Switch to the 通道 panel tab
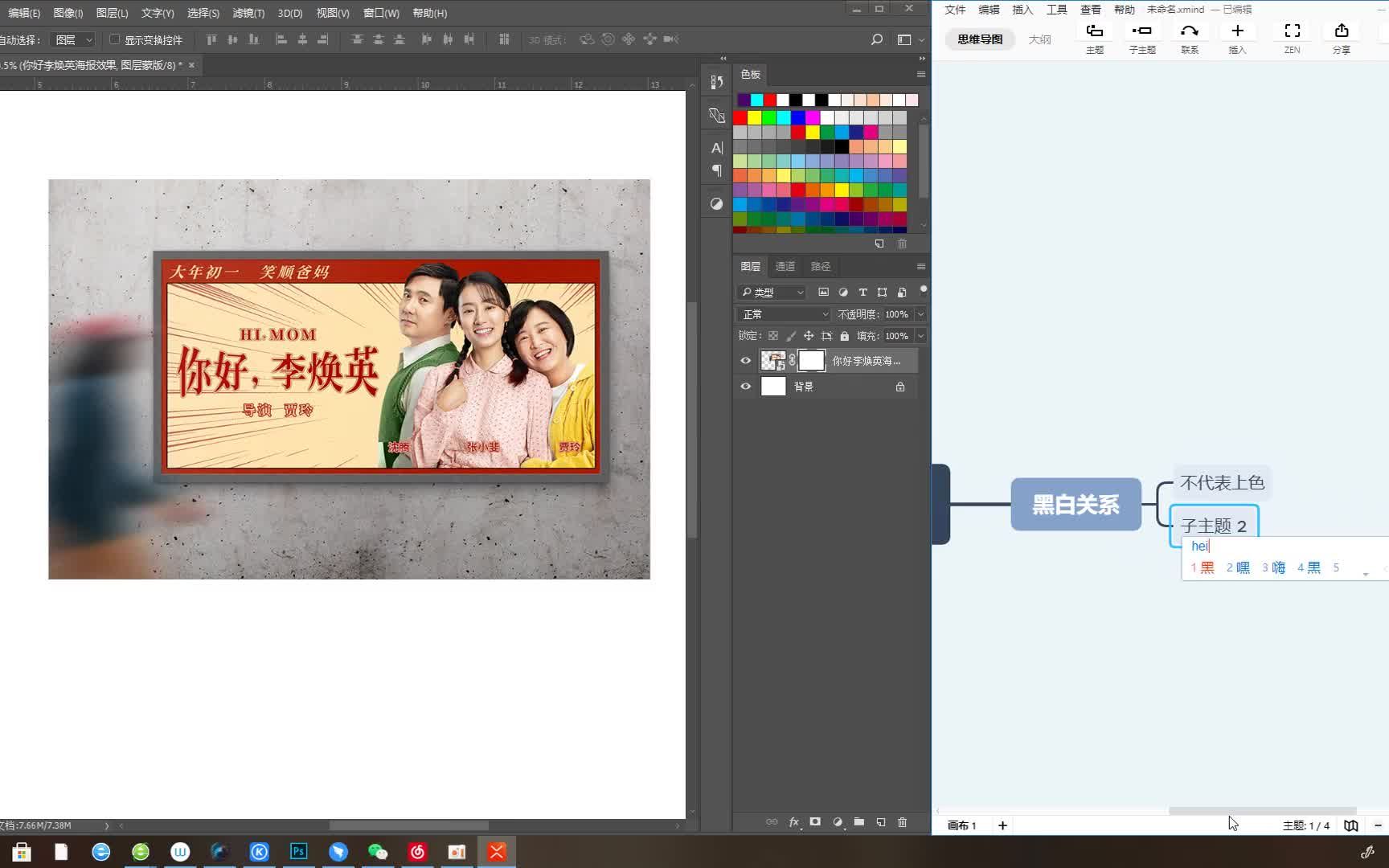The image size is (1389, 868). point(785,265)
